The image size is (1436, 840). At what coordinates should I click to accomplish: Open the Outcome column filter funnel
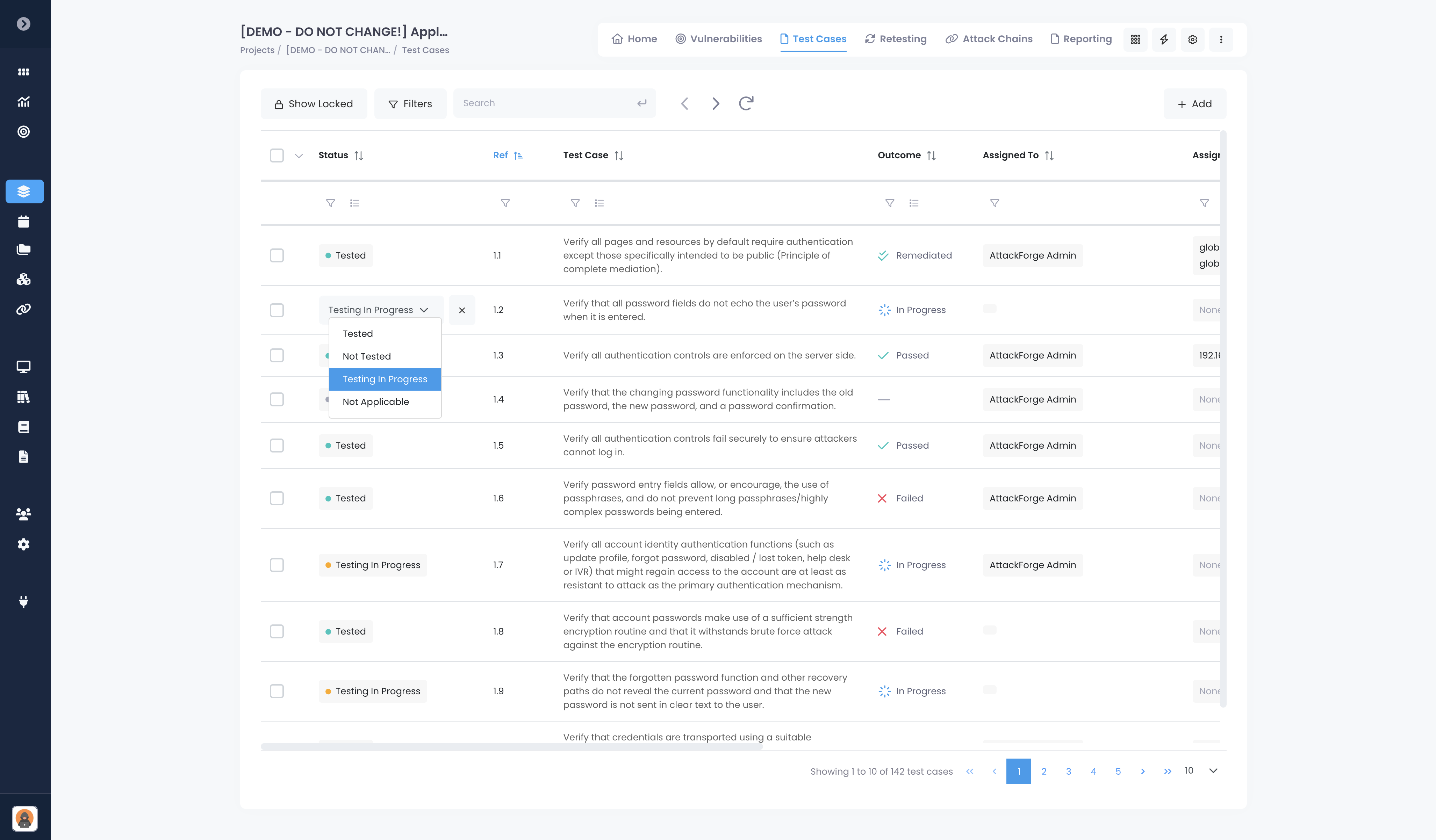click(890, 203)
